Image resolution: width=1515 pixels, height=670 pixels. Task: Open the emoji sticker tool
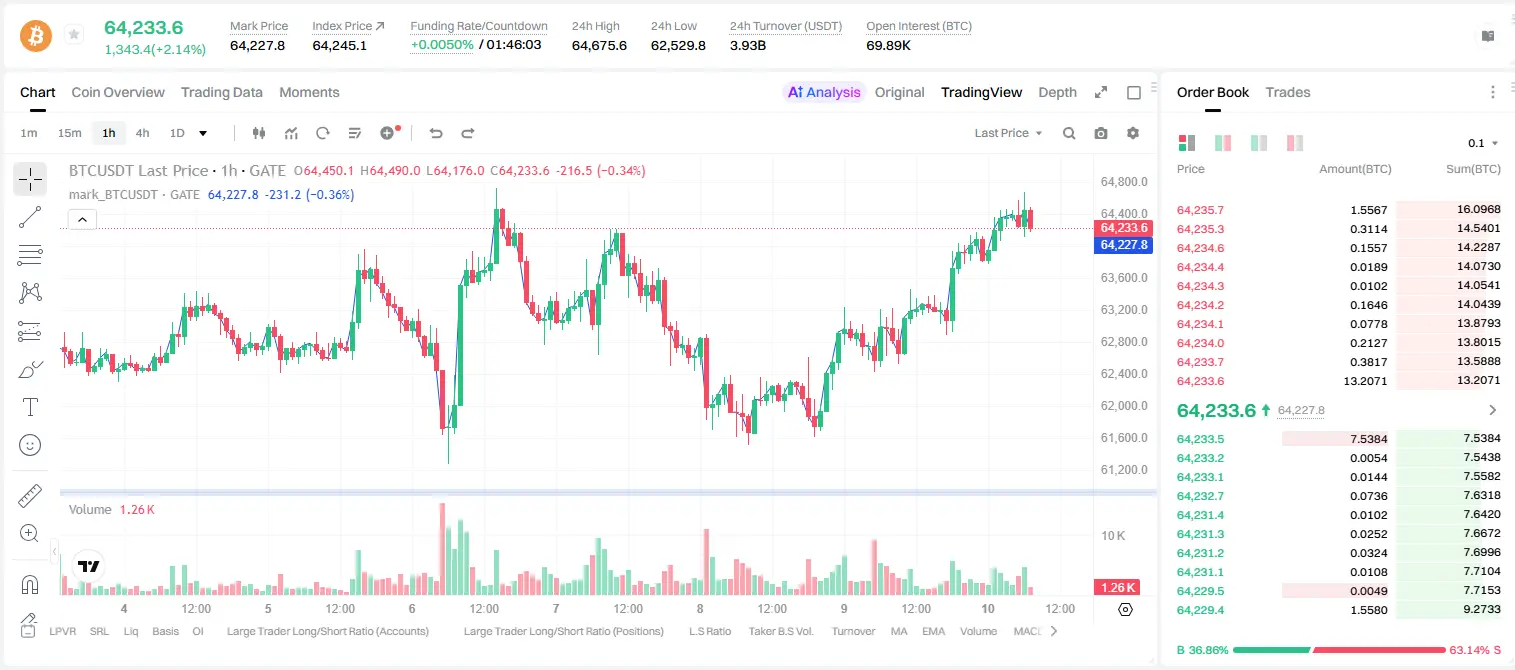[x=30, y=445]
